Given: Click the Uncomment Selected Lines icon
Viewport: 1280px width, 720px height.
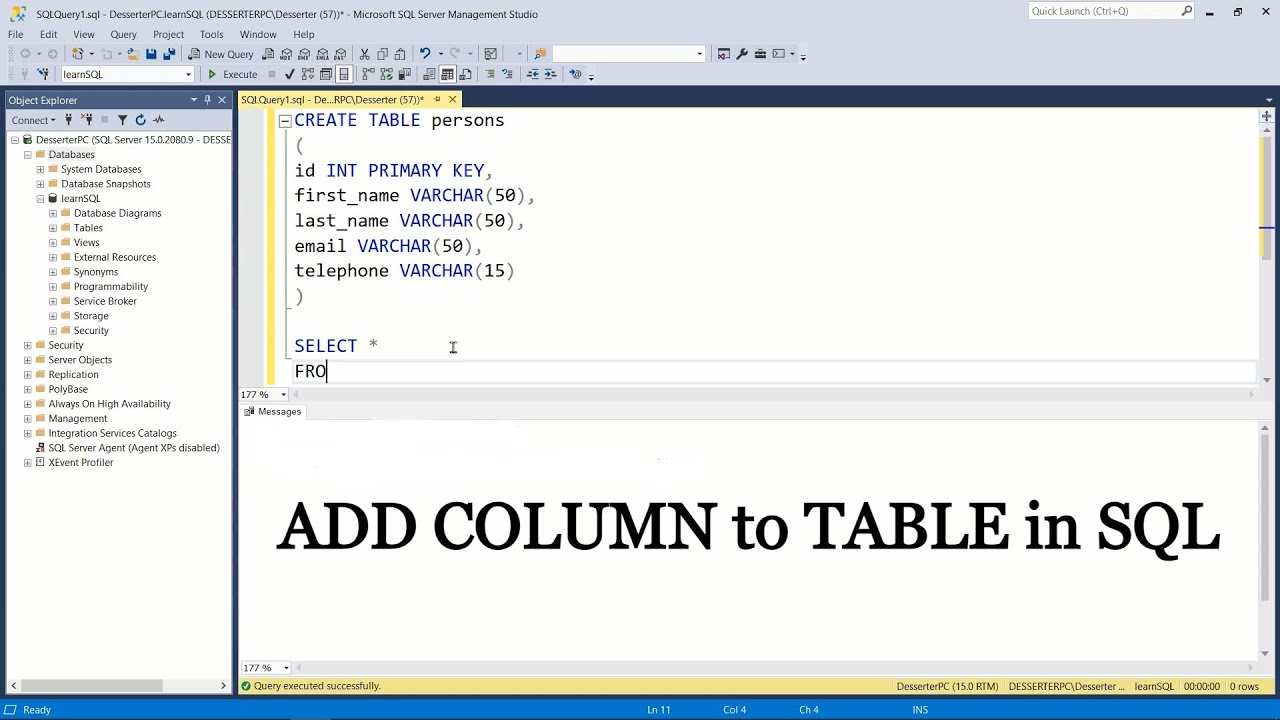Looking at the screenshot, I should coord(507,74).
